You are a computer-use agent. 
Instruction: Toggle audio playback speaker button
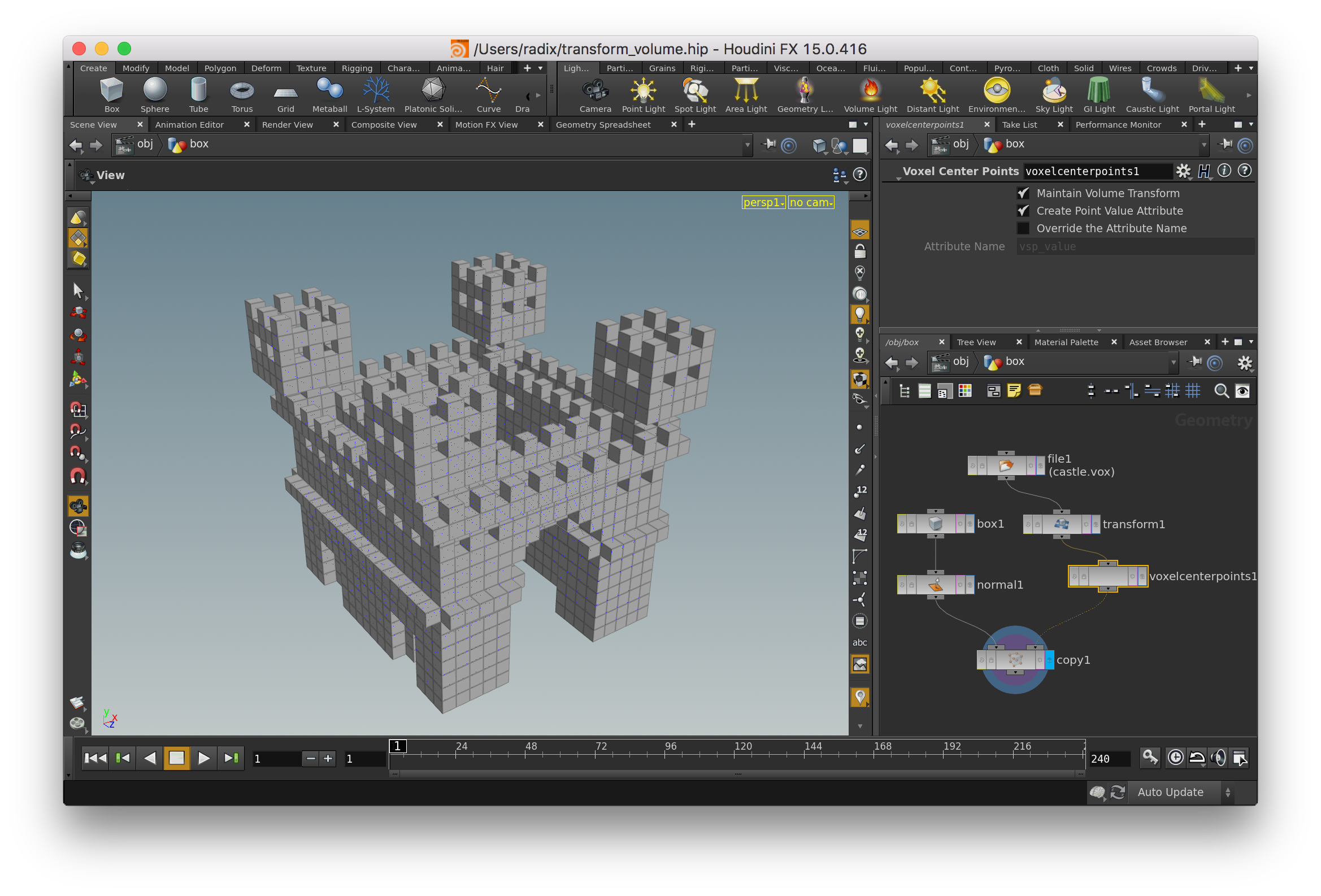pyautogui.click(x=1218, y=758)
